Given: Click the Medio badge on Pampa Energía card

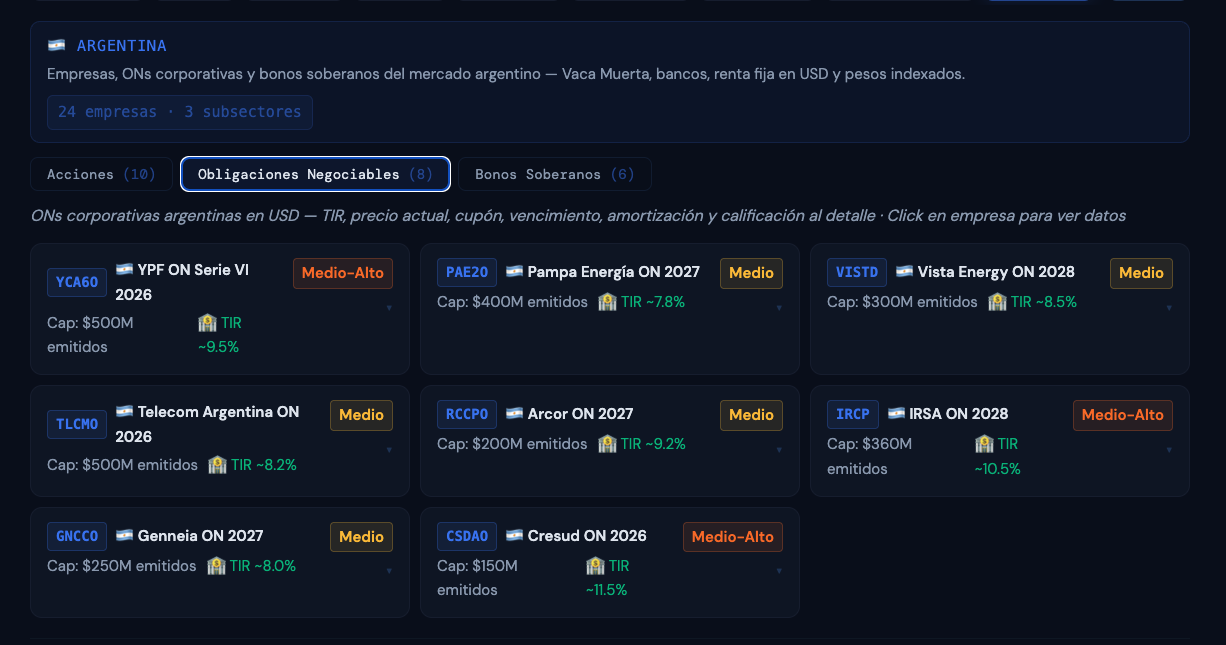Looking at the screenshot, I should click(x=751, y=273).
